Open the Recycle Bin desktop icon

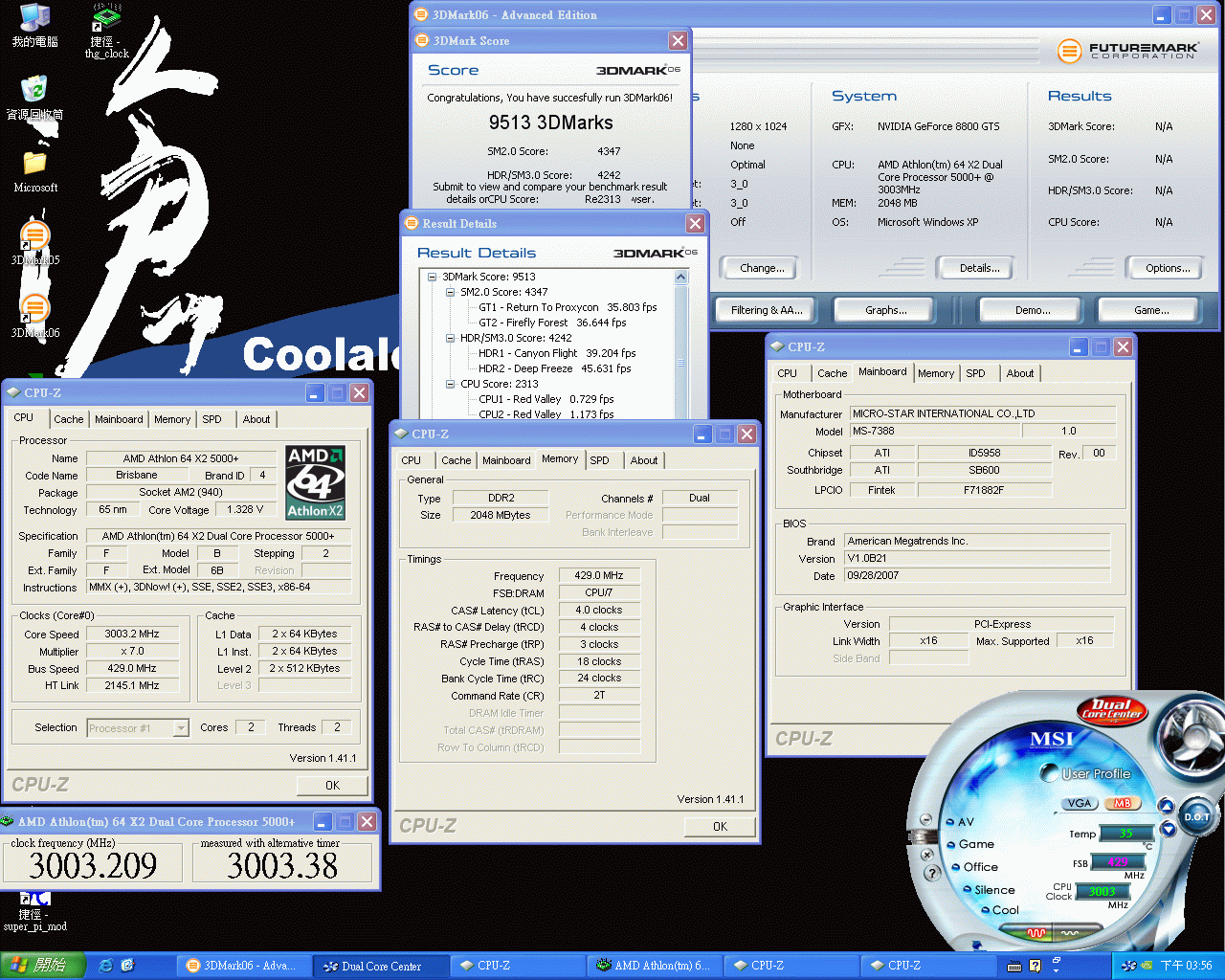click(x=35, y=99)
